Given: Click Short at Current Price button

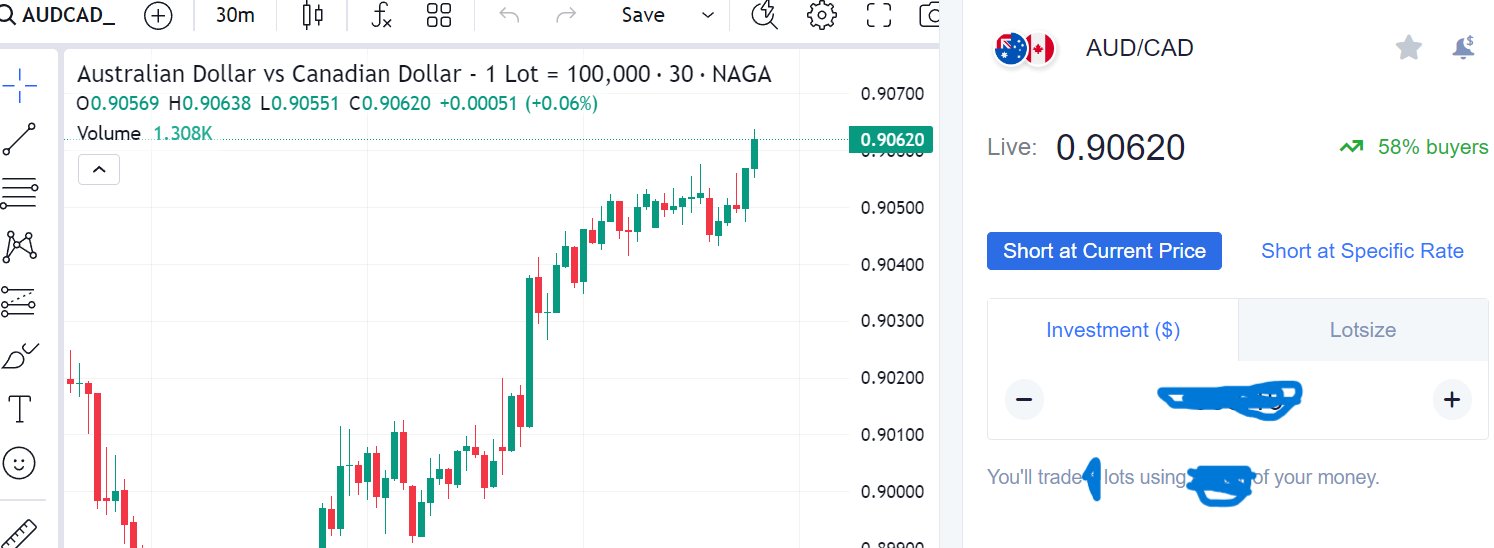Looking at the screenshot, I should (x=1104, y=251).
